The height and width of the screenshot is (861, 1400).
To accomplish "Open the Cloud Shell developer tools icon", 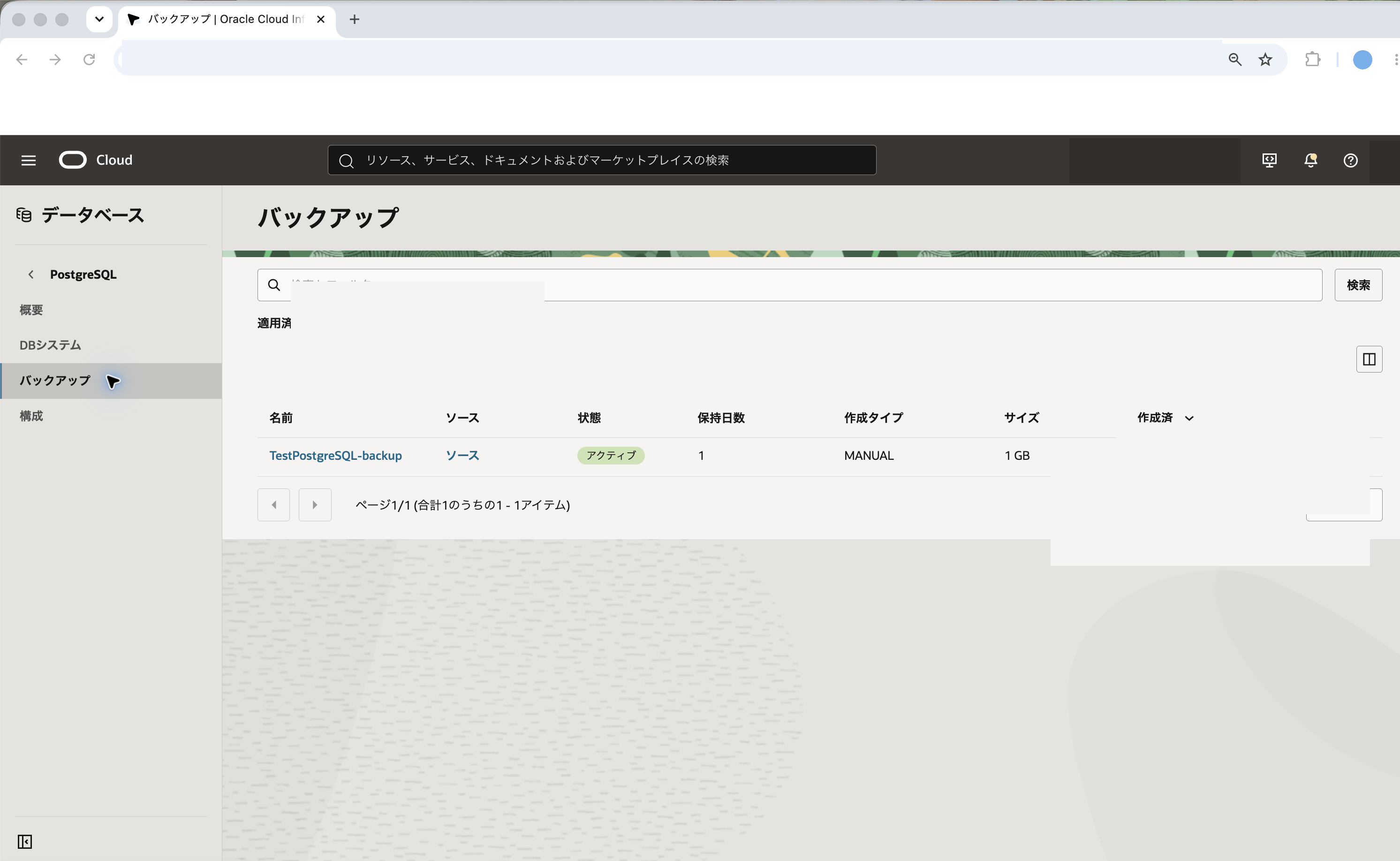I will (x=1269, y=160).
